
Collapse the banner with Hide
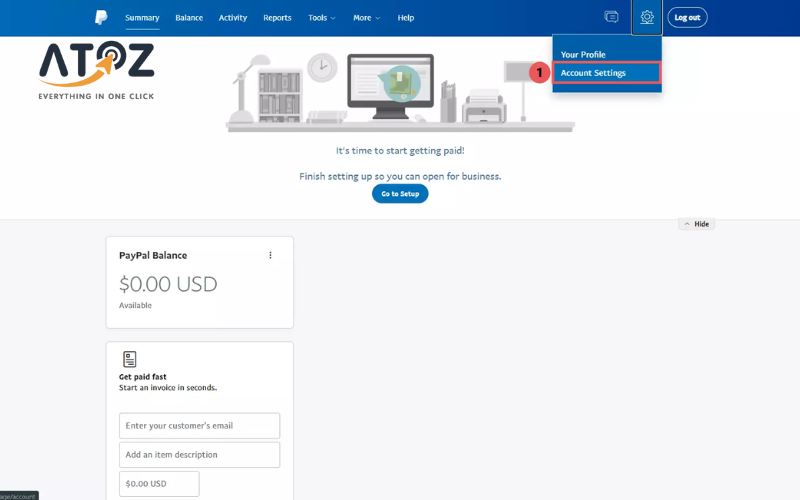pyautogui.click(x=696, y=224)
